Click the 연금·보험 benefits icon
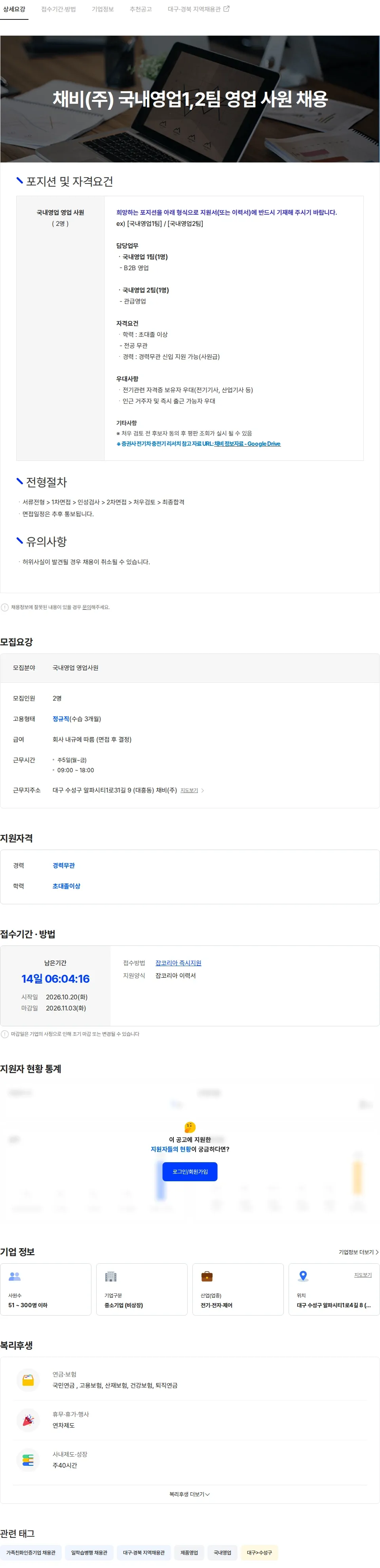Screen dimensions: 380x1568 [28, 1380]
